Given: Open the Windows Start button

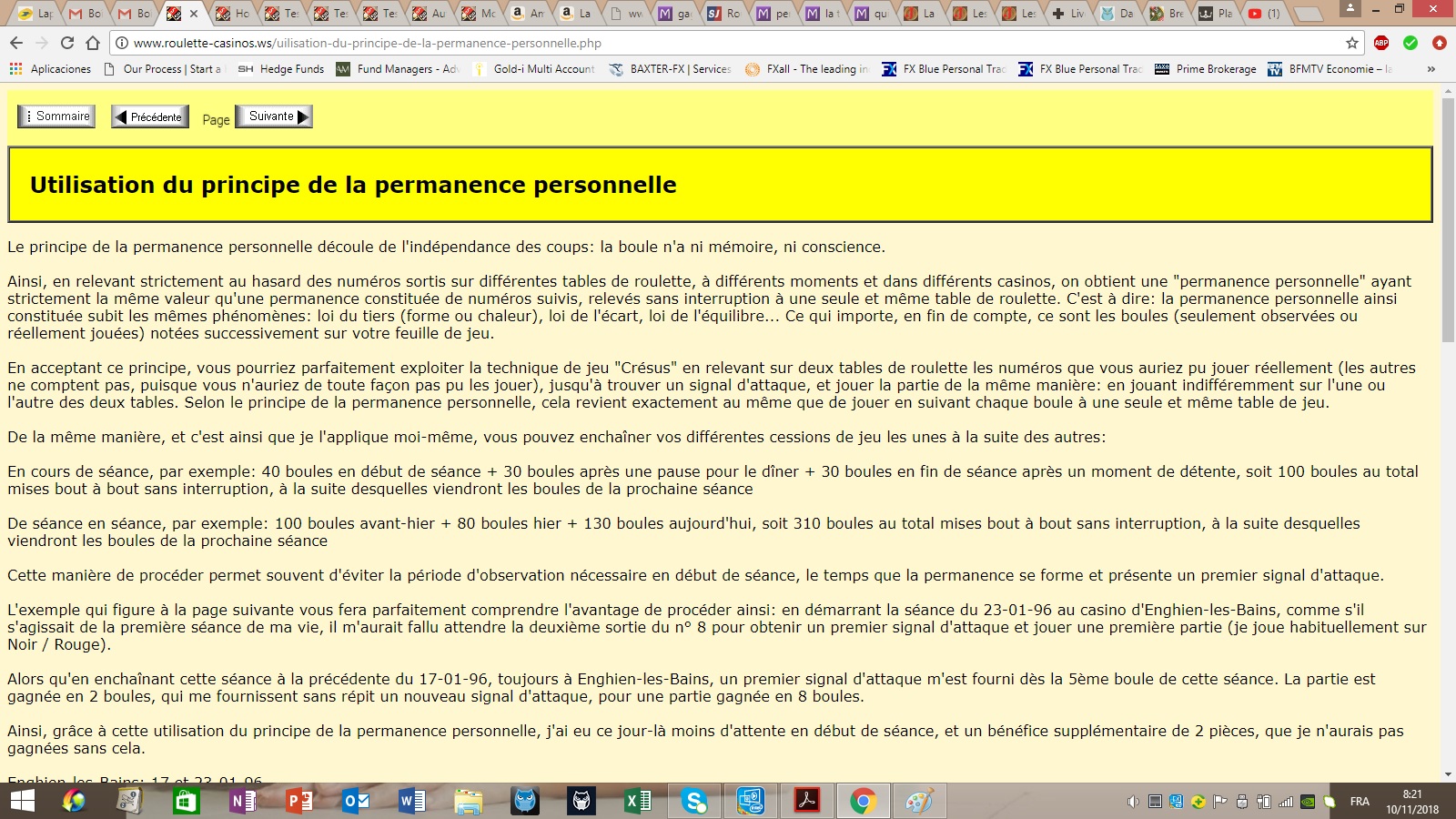Looking at the screenshot, I should click(22, 801).
